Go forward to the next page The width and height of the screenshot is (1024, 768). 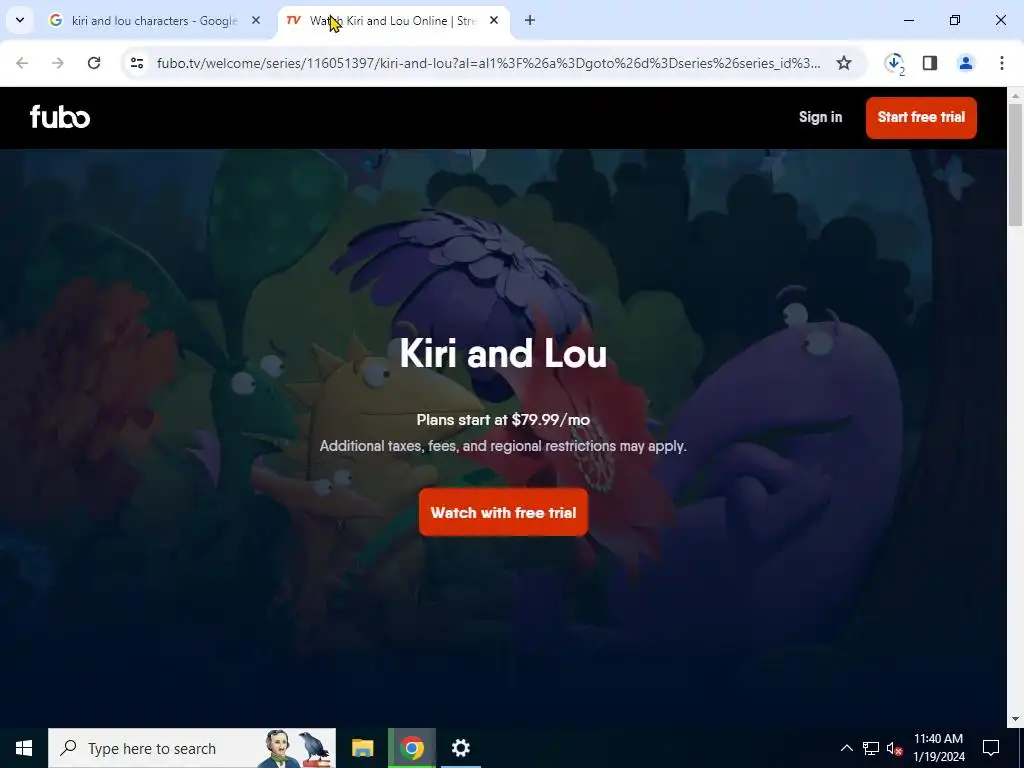click(x=58, y=63)
